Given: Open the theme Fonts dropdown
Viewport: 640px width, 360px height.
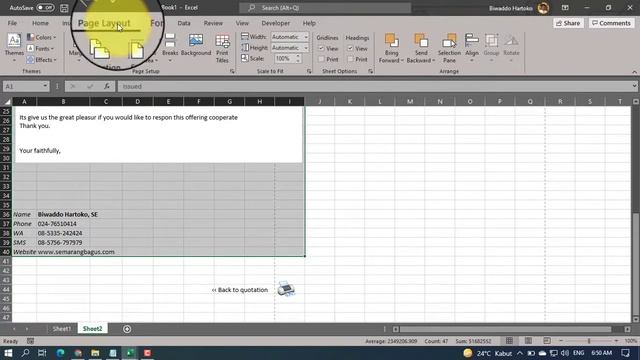Looking at the screenshot, I should (x=40, y=49).
